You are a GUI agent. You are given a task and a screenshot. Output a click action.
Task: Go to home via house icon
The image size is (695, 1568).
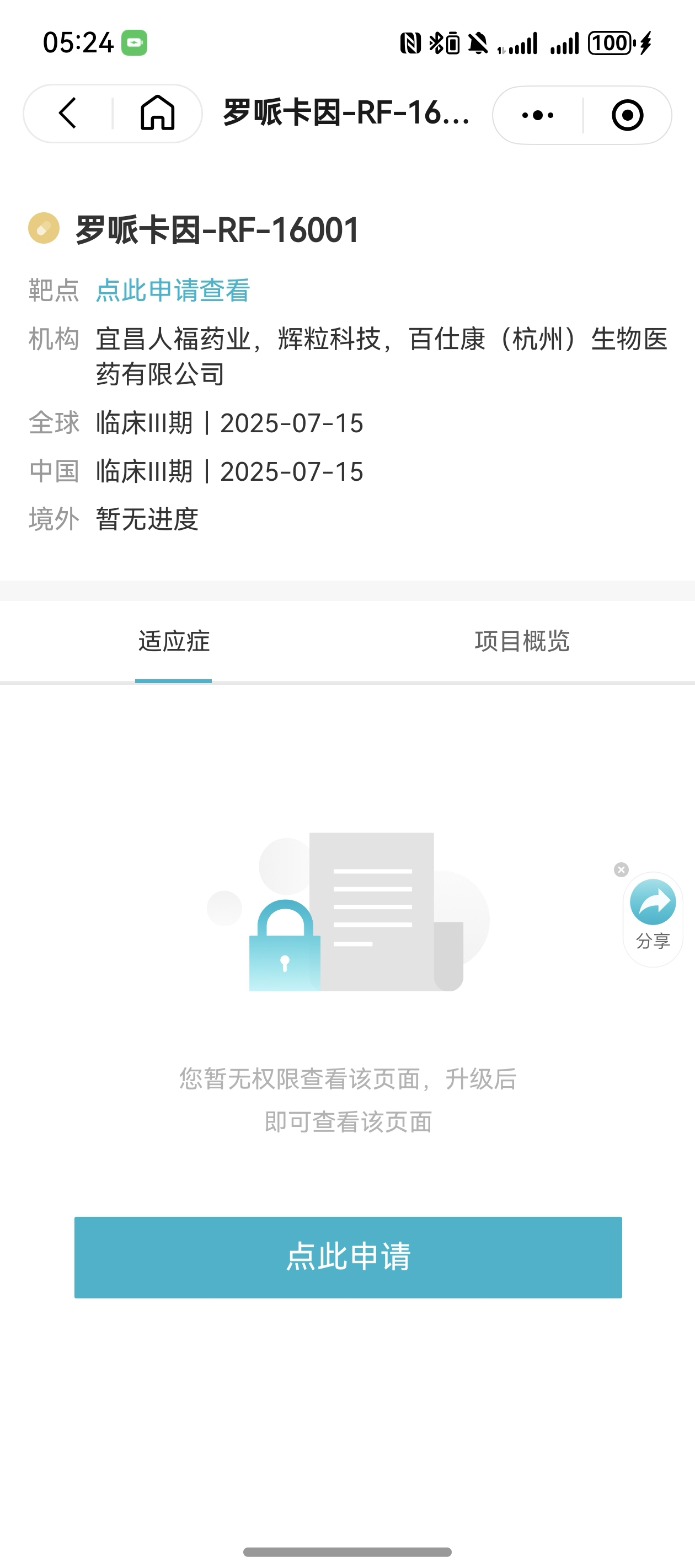coord(158,113)
